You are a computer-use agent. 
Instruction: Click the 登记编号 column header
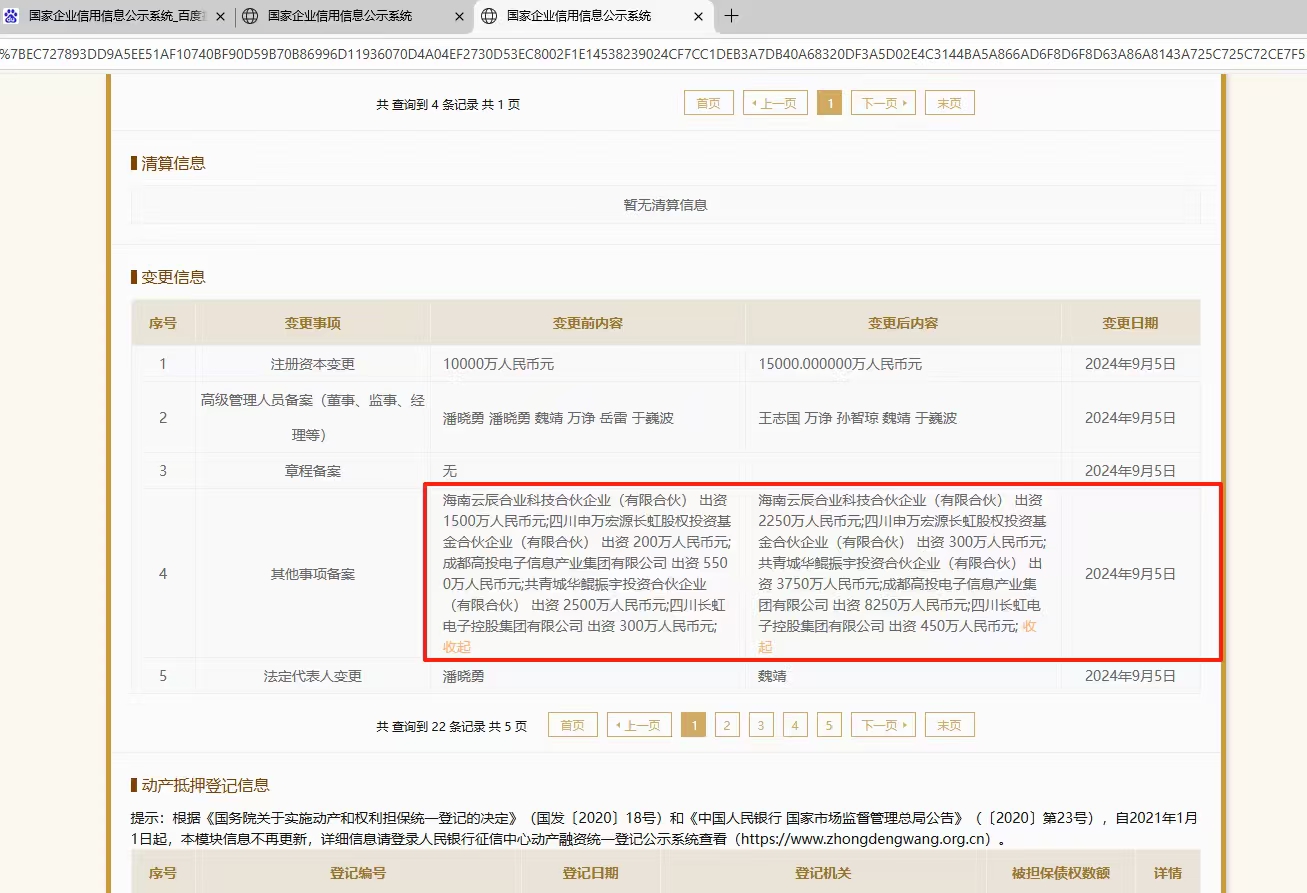click(x=358, y=873)
